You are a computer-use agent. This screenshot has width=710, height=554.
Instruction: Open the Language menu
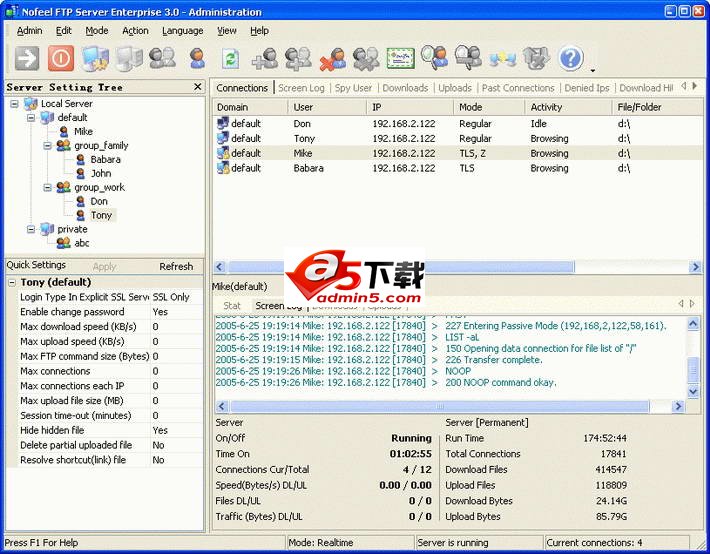coord(182,31)
